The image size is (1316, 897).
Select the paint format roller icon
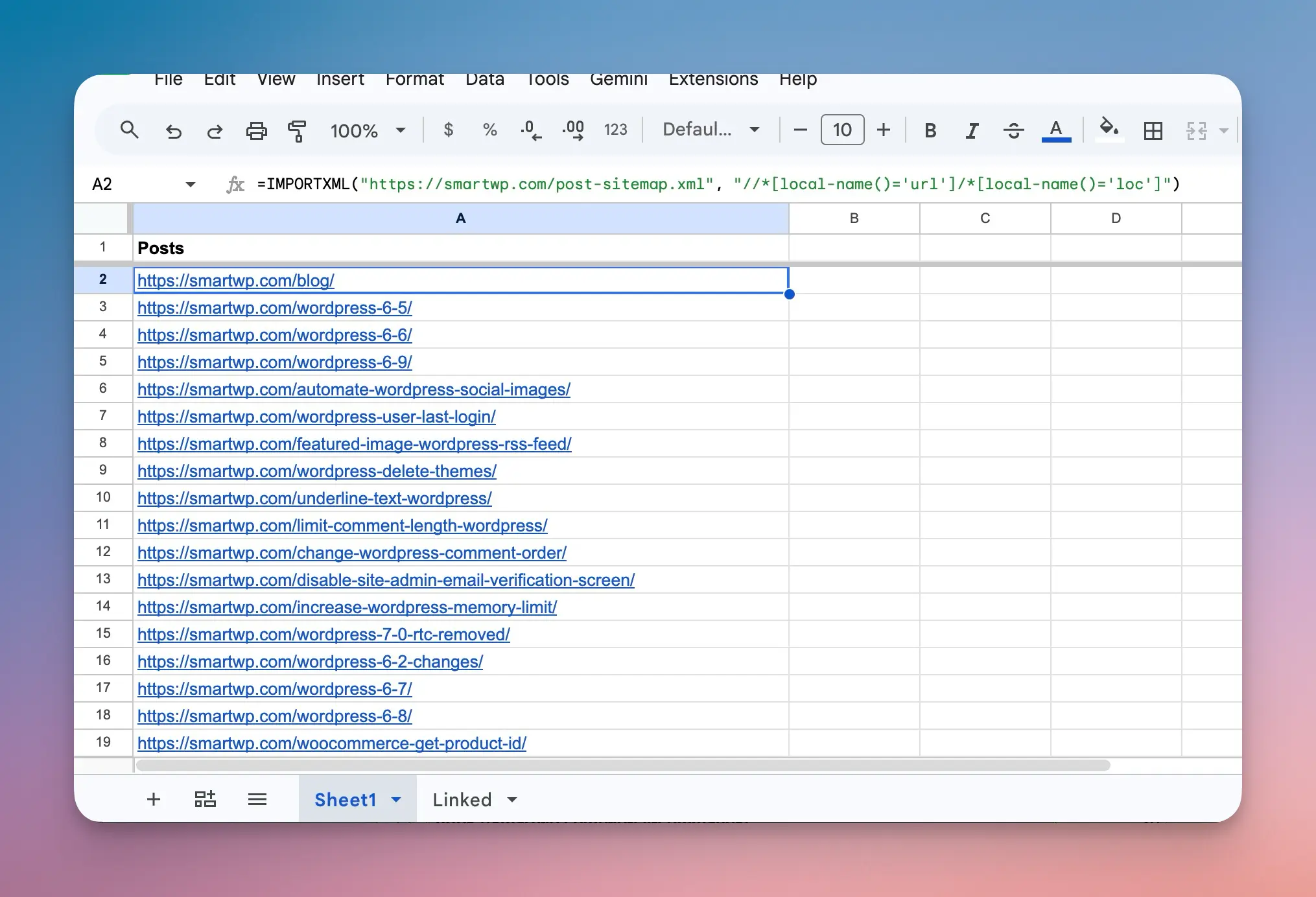coord(297,131)
